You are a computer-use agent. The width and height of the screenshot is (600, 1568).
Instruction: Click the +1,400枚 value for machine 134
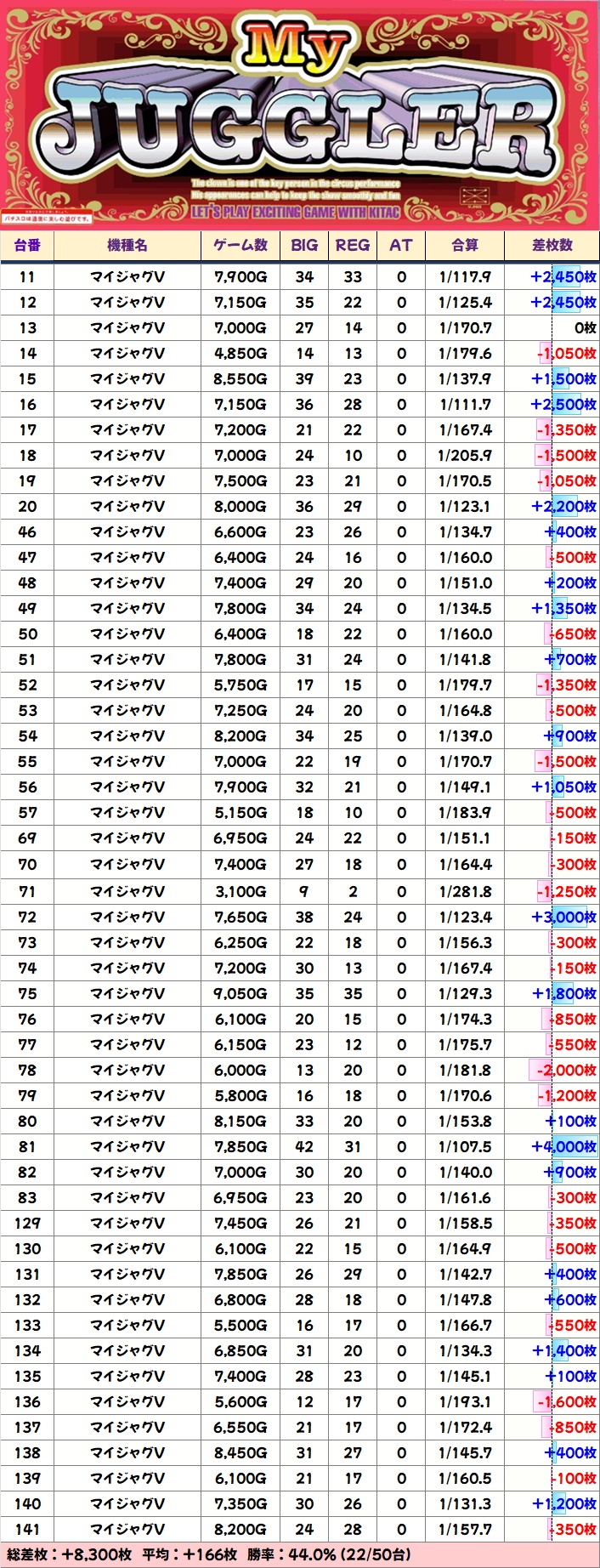coord(563,1350)
